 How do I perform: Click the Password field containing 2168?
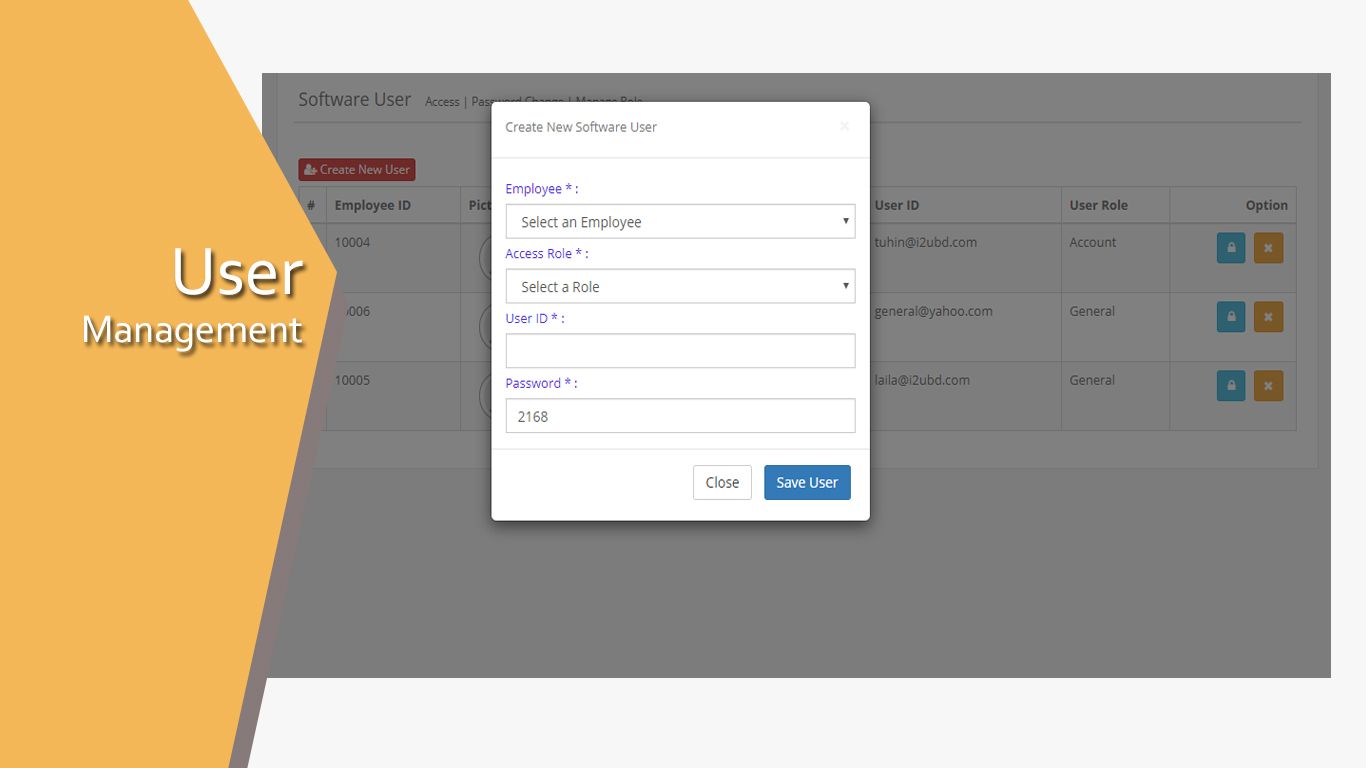(680, 416)
